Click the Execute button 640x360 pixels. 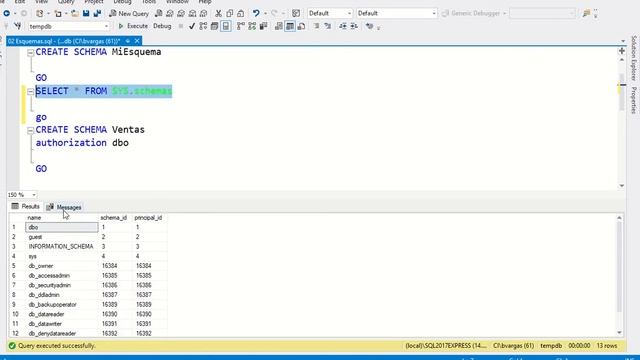(133, 26)
